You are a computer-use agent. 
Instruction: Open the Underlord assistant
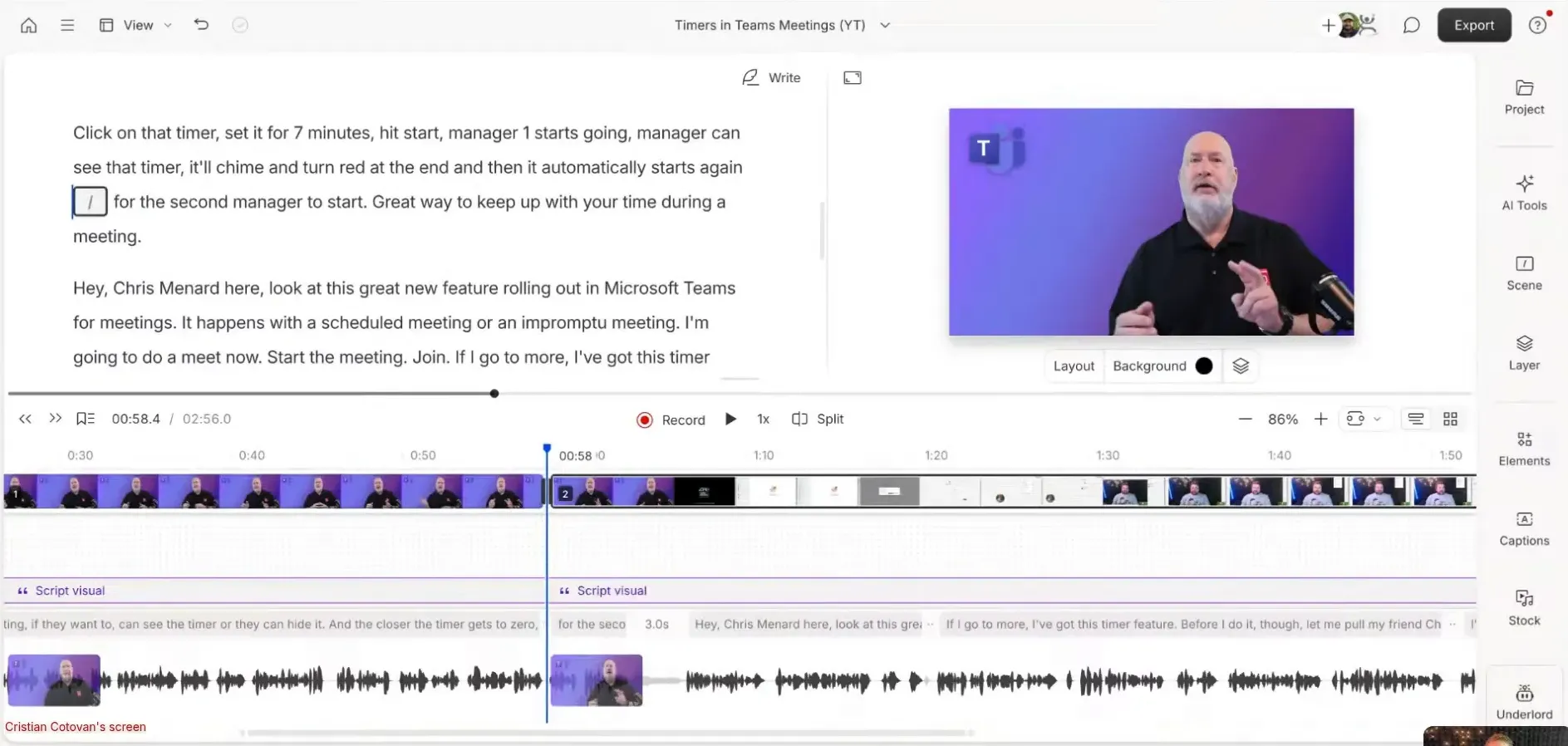(1524, 702)
